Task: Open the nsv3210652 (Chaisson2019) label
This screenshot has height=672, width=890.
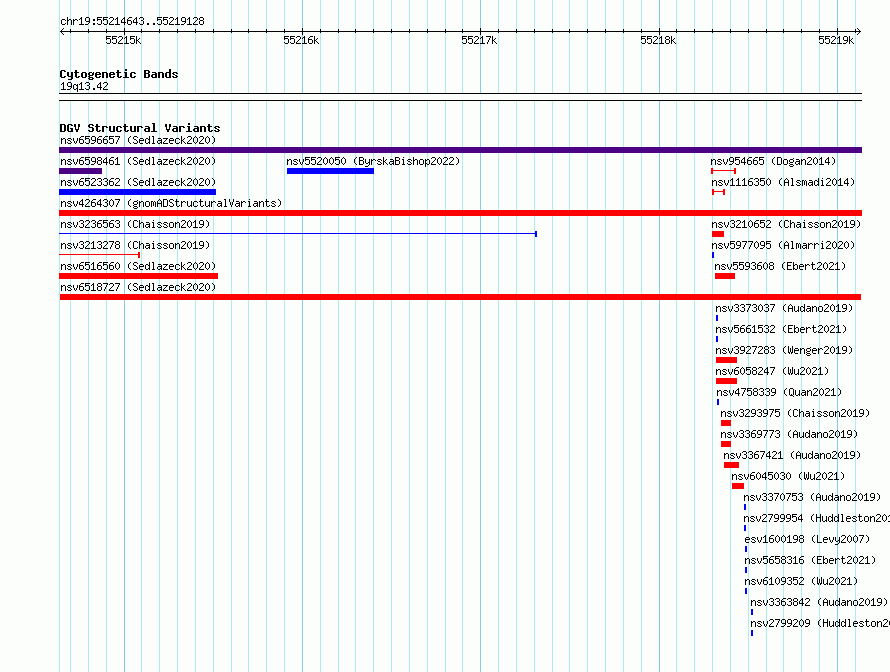Action: point(786,224)
